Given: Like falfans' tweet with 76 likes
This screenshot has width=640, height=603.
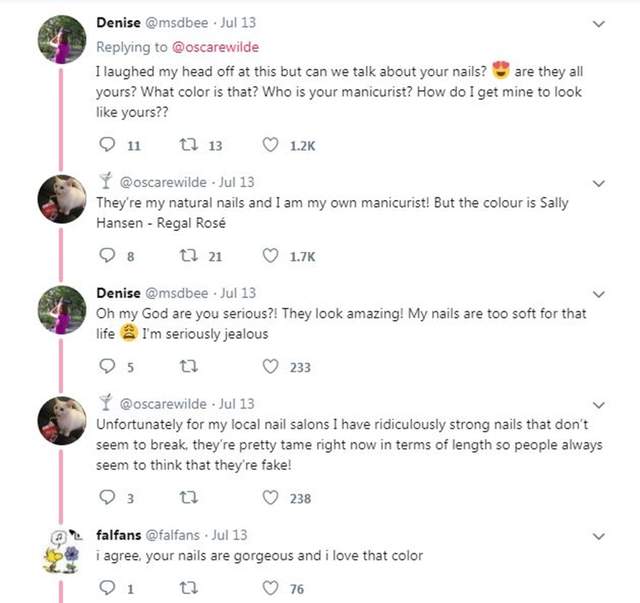Looking at the screenshot, I should pyautogui.click(x=270, y=589).
